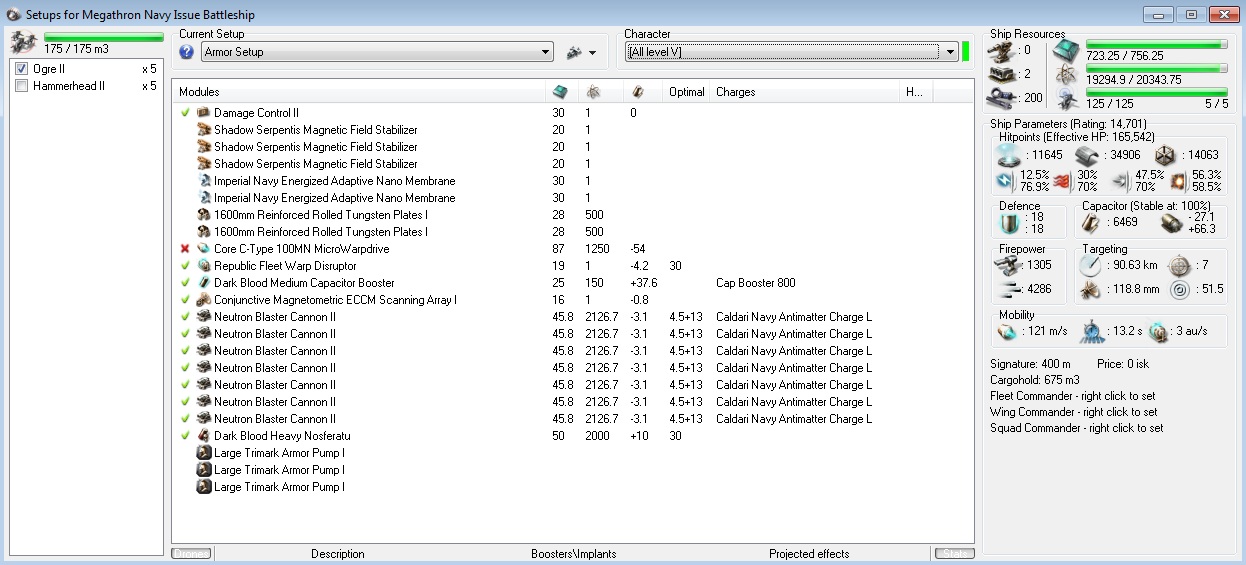The image size is (1246, 565).
Task: Click the Defence shield icon
Action: [x=1010, y=222]
